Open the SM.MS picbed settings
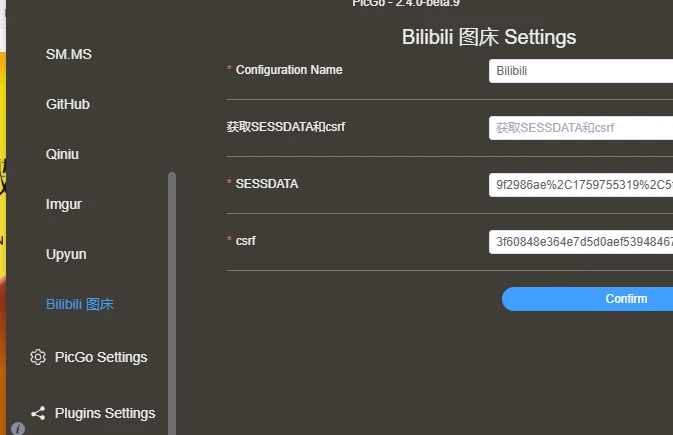The height and width of the screenshot is (435, 673). [69, 54]
